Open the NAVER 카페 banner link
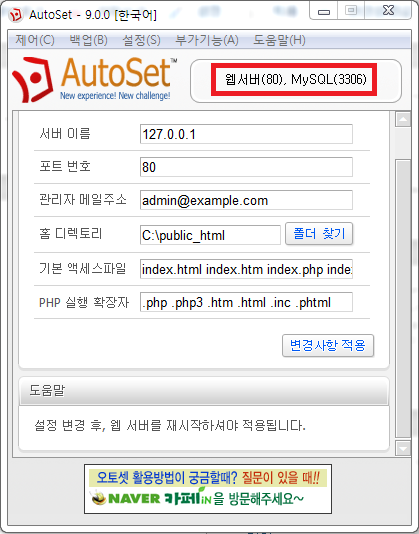The image size is (419, 534). (x=208, y=489)
